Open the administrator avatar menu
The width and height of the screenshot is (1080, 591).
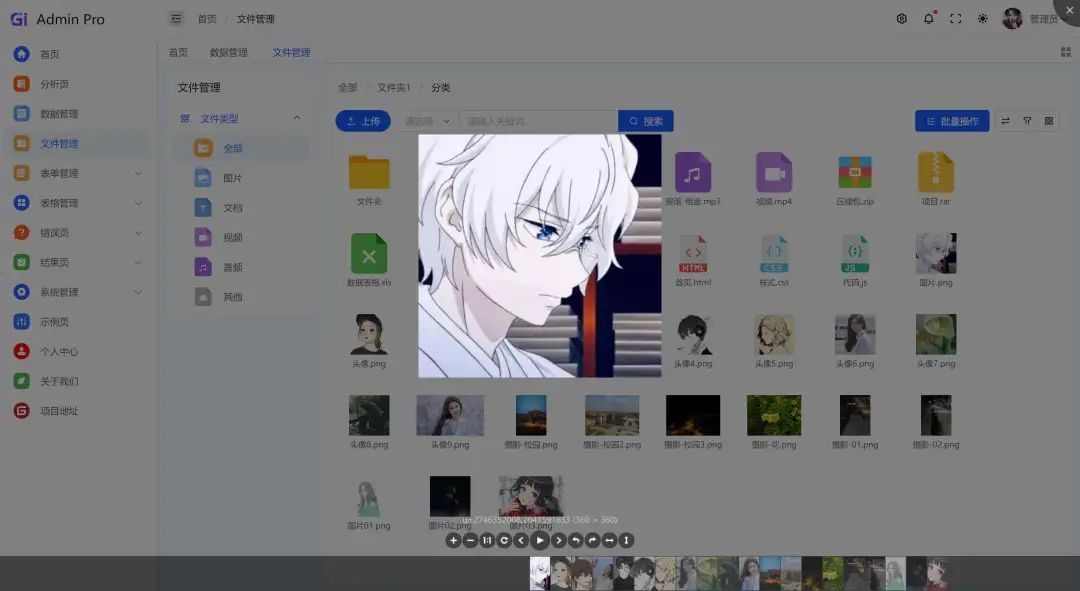(x=1012, y=19)
